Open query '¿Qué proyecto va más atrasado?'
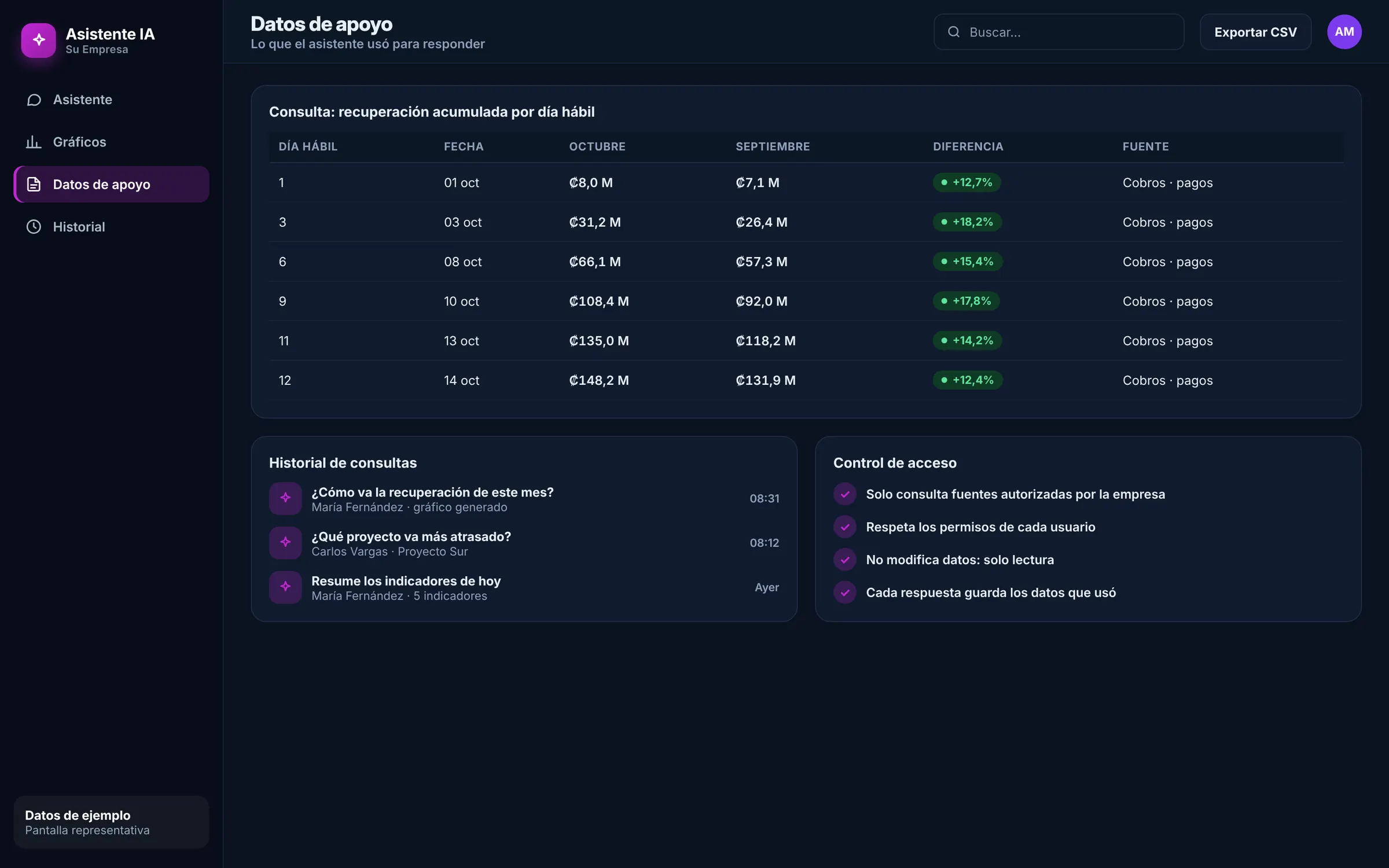Image resolution: width=1389 pixels, height=868 pixels. tap(524, 543)
